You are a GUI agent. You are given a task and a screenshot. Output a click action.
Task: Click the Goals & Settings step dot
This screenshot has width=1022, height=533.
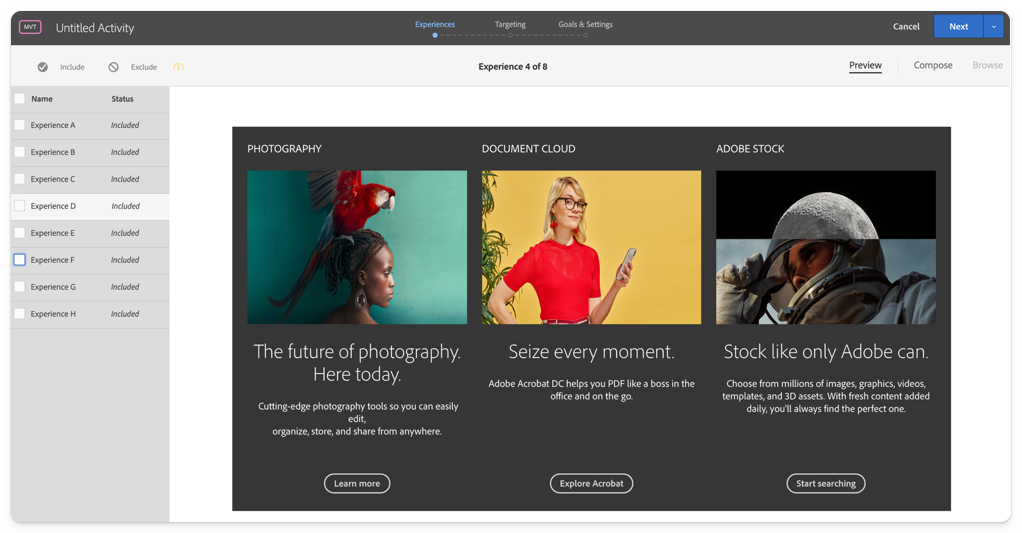click(585, 35)
